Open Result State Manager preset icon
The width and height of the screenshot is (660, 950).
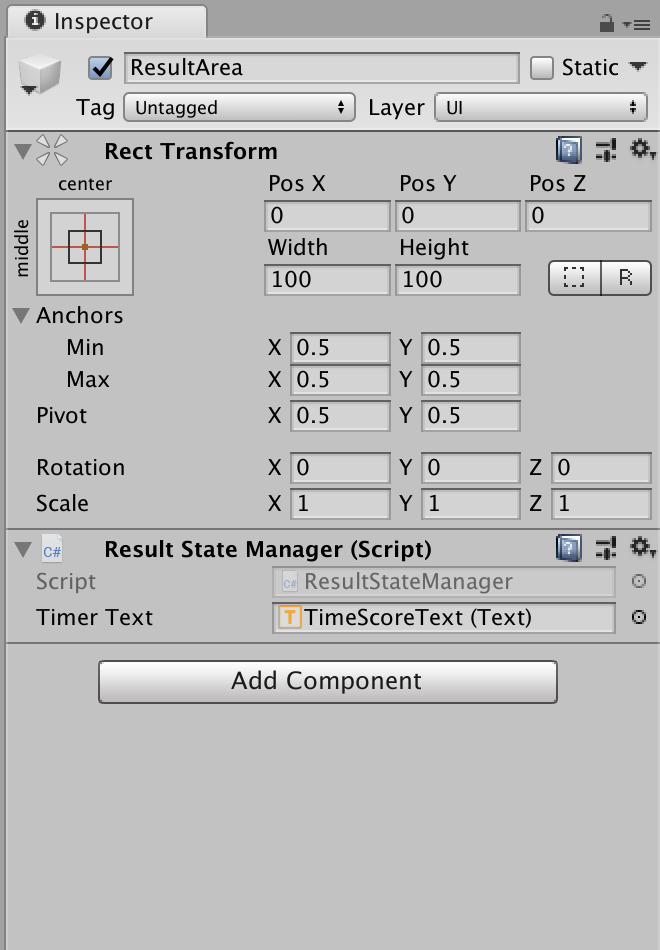click(605, 548)
